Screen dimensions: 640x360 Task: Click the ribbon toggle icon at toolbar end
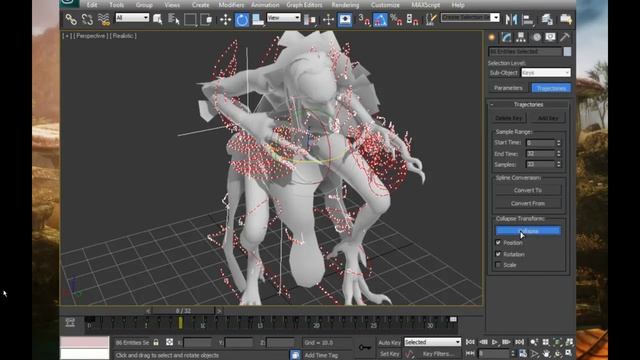(566, 19)
